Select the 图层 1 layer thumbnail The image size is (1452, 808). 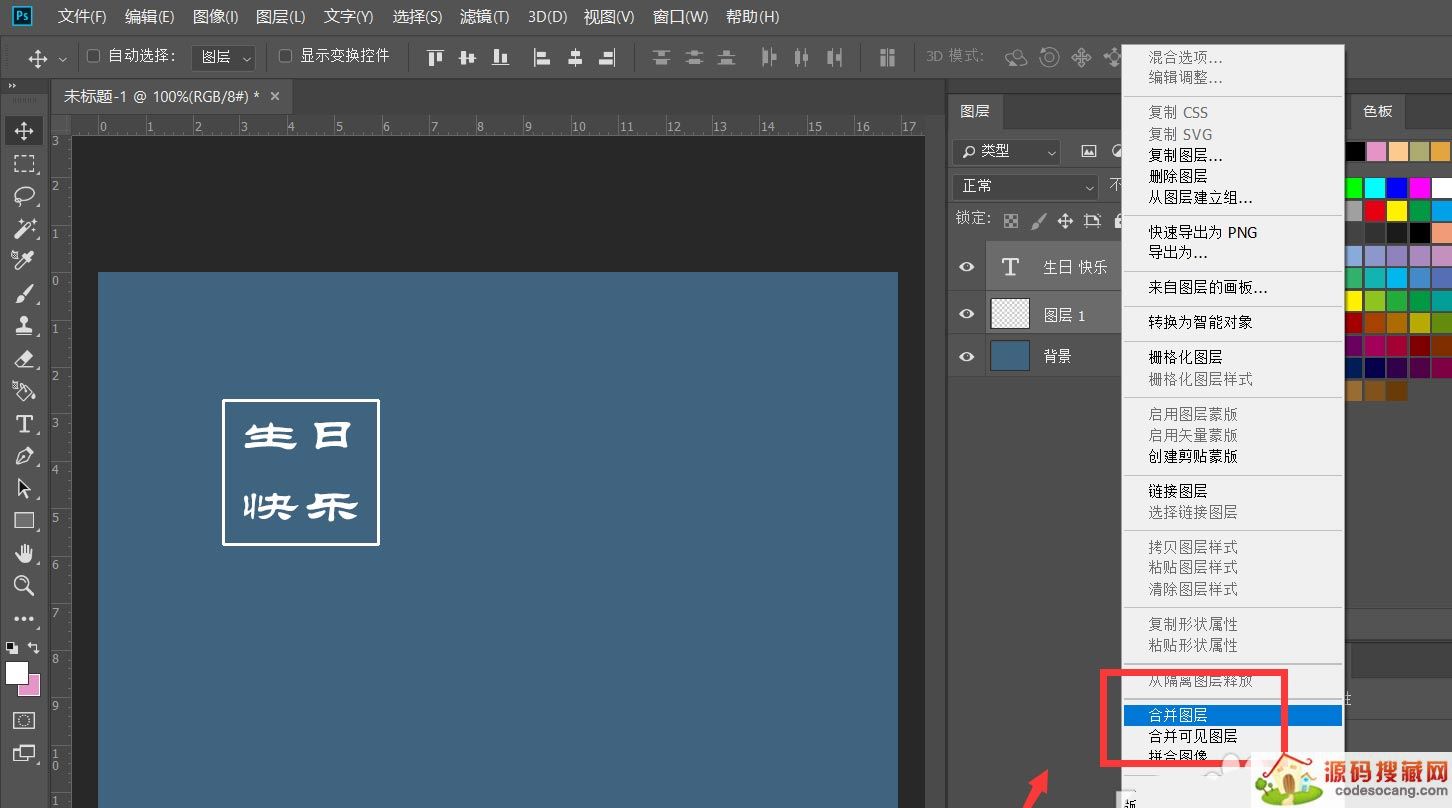[1010, 314]
